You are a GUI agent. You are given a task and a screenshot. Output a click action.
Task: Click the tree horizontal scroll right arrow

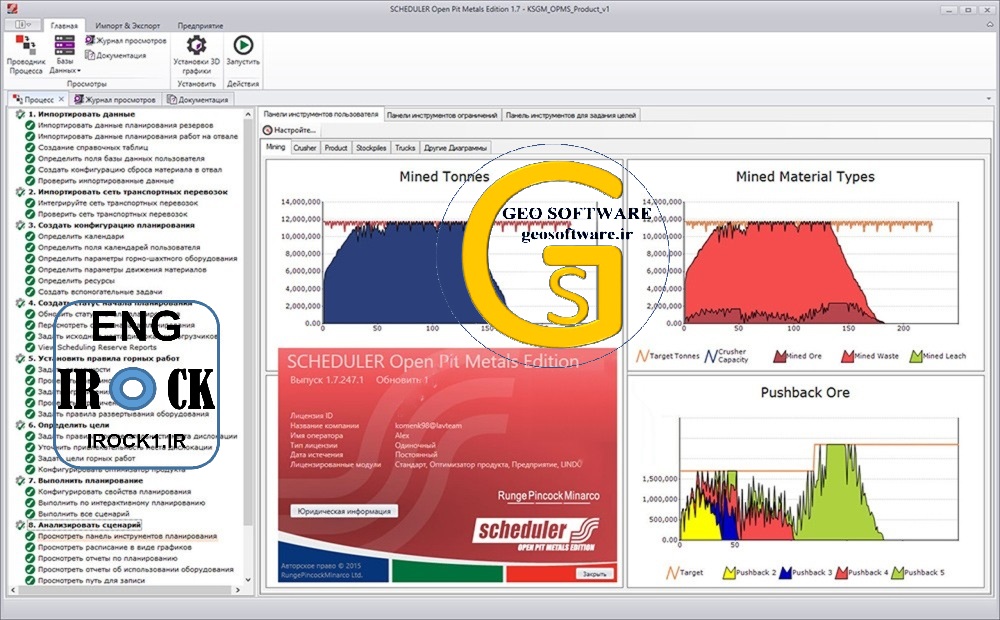238,591
